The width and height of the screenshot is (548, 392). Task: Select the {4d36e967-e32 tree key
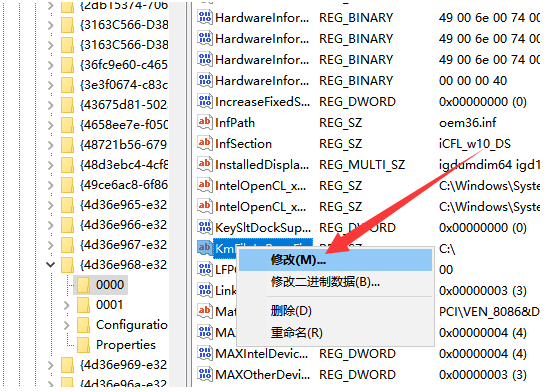point(124,245)
